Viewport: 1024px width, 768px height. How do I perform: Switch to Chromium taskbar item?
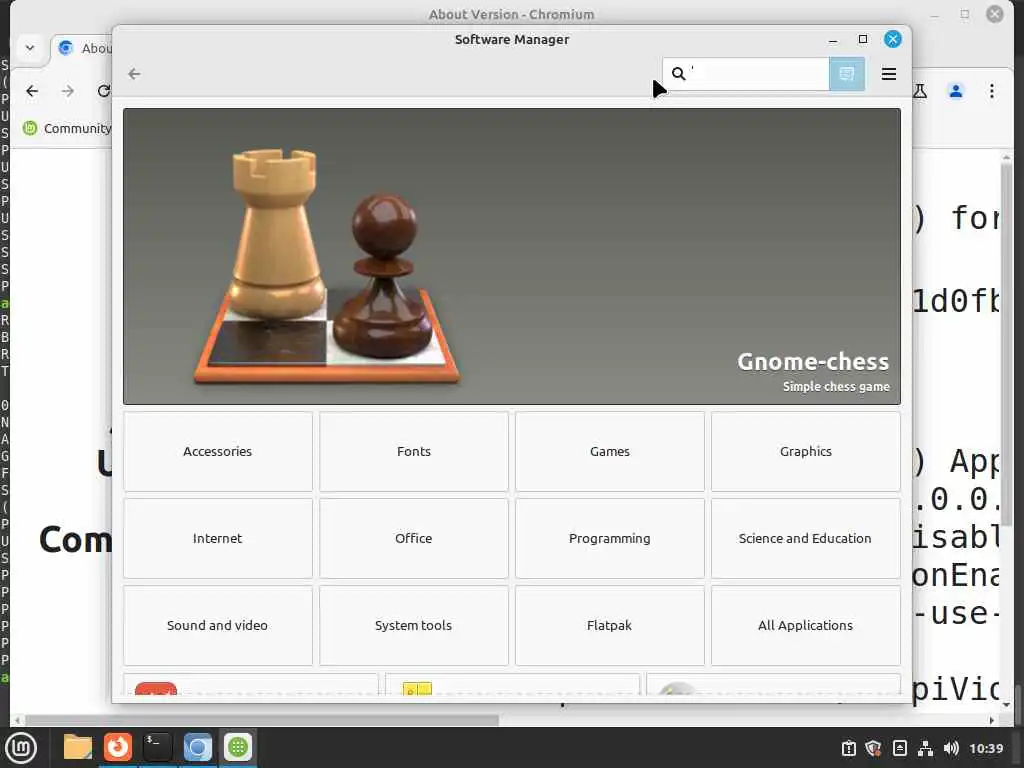click(197, 747)
